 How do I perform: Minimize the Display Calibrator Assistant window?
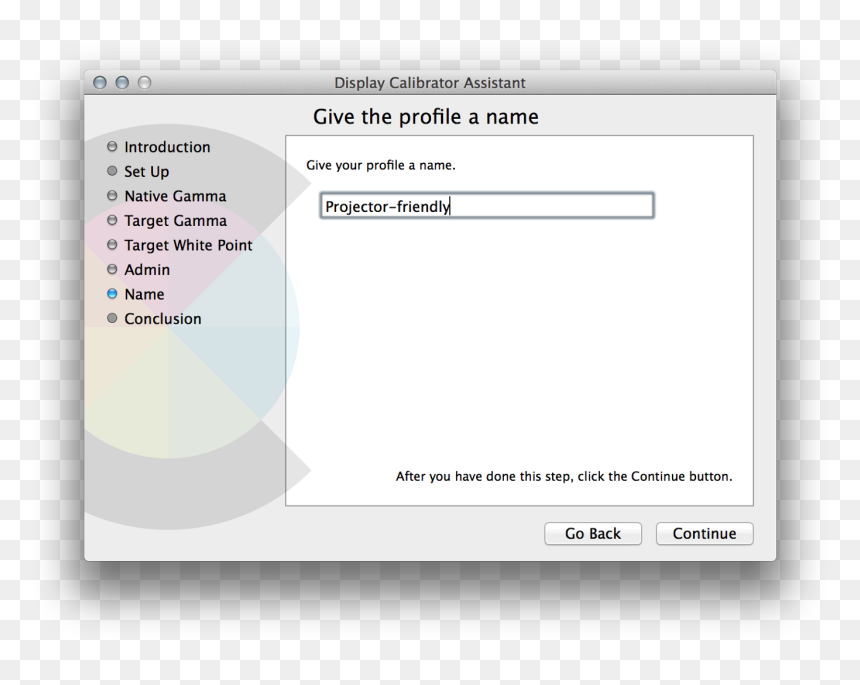coord(122,82)
